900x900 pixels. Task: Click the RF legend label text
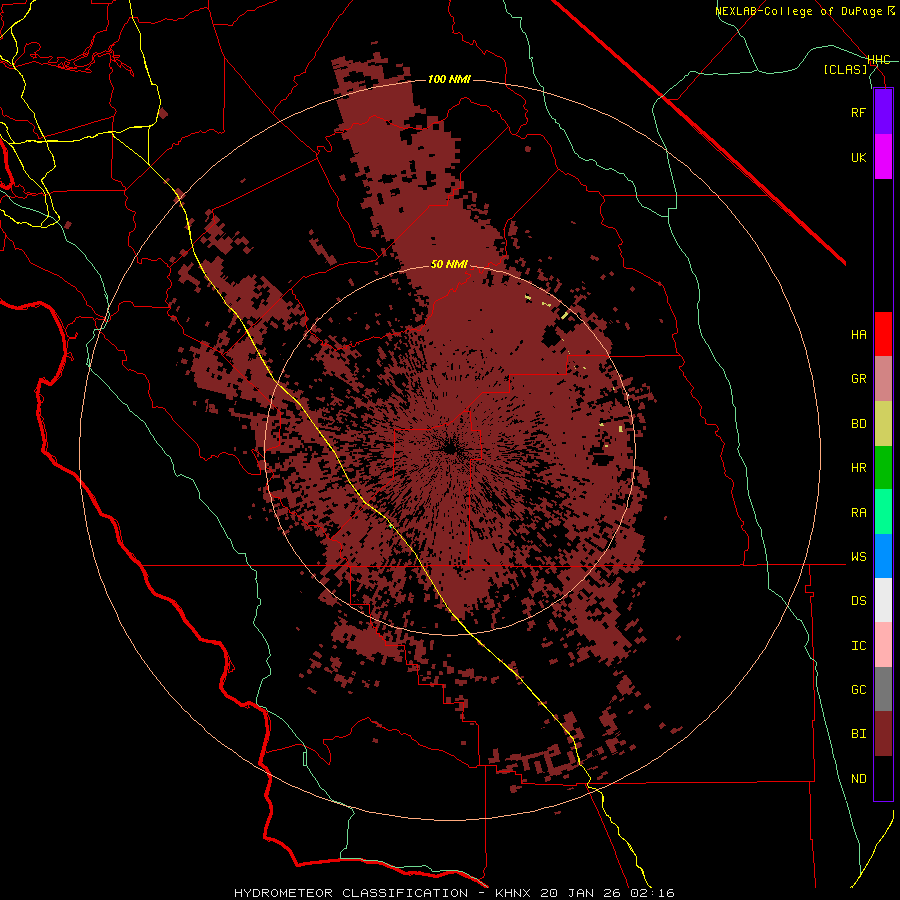click(859, 112)
